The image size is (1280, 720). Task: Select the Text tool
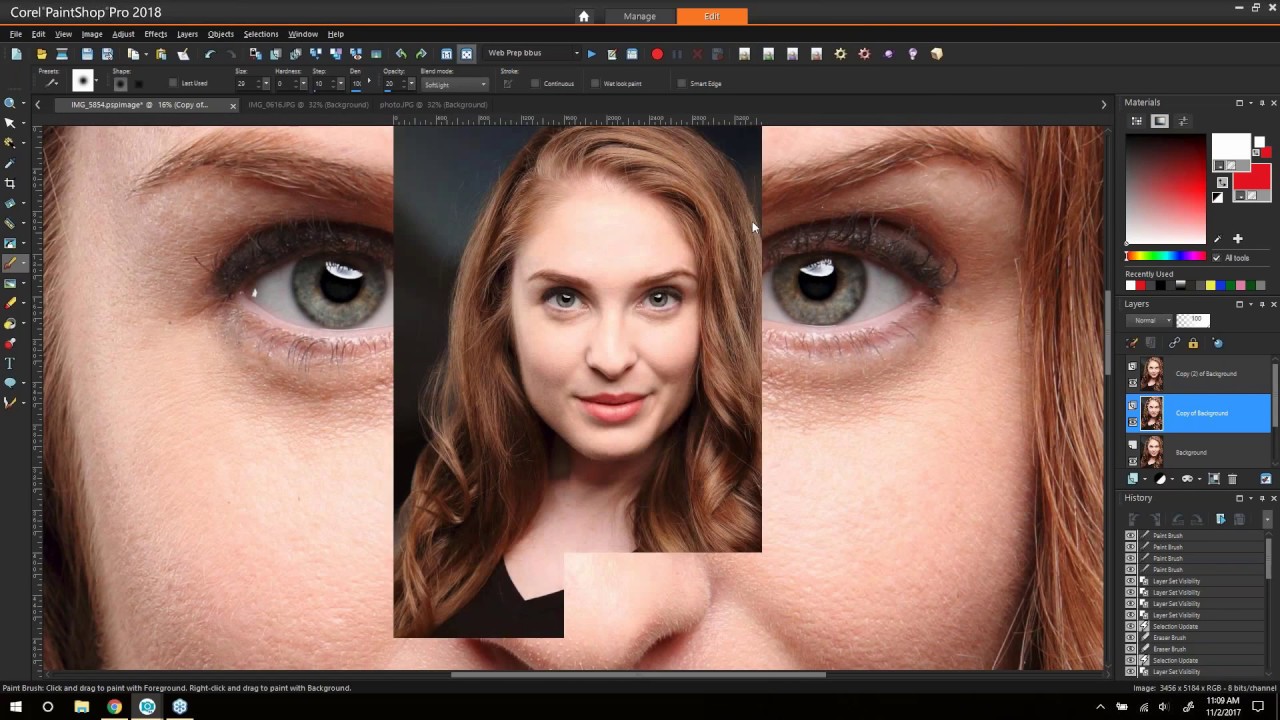click(10, 363)
